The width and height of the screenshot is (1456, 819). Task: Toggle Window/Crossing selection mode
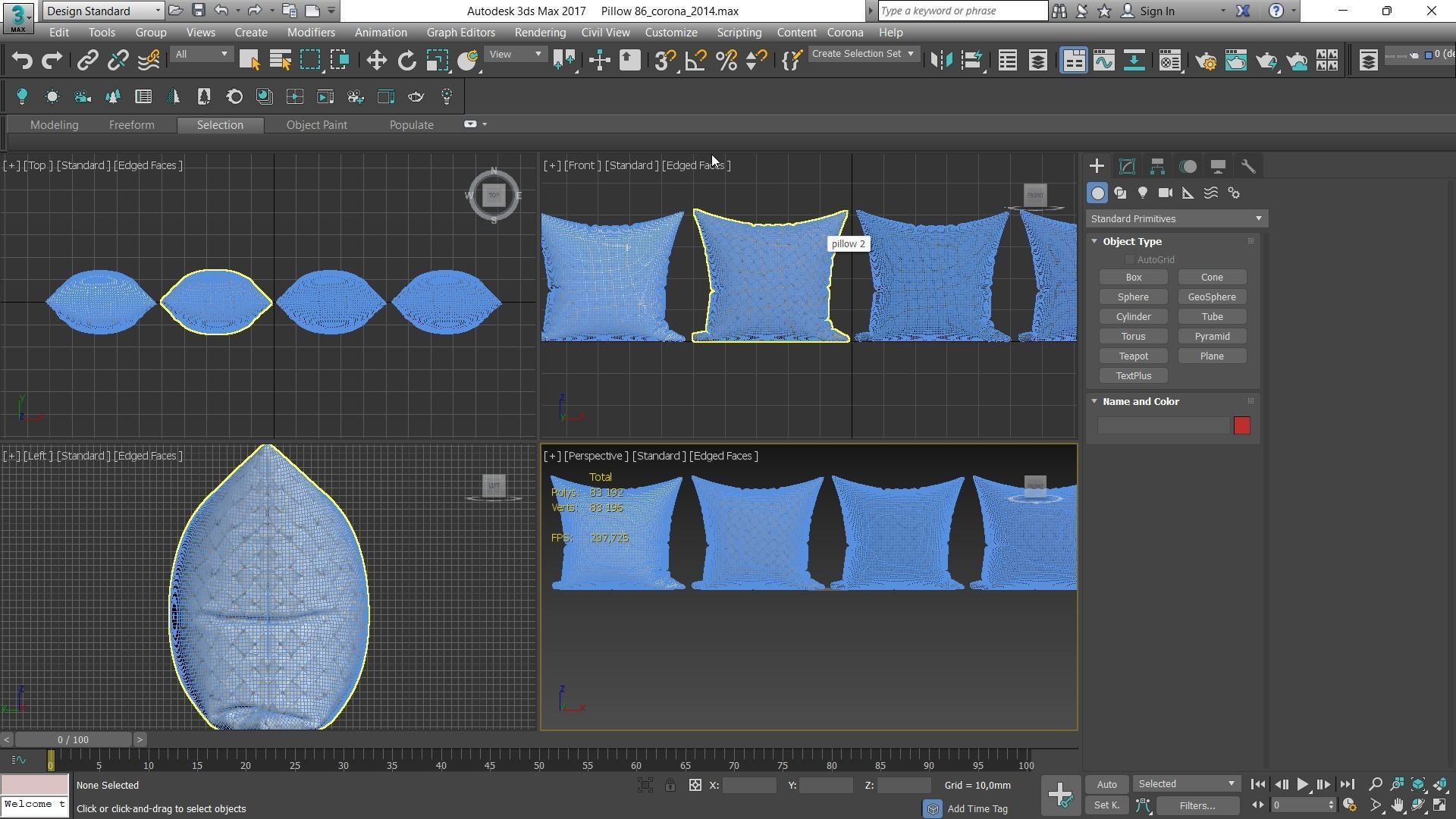tap(340, 61)
